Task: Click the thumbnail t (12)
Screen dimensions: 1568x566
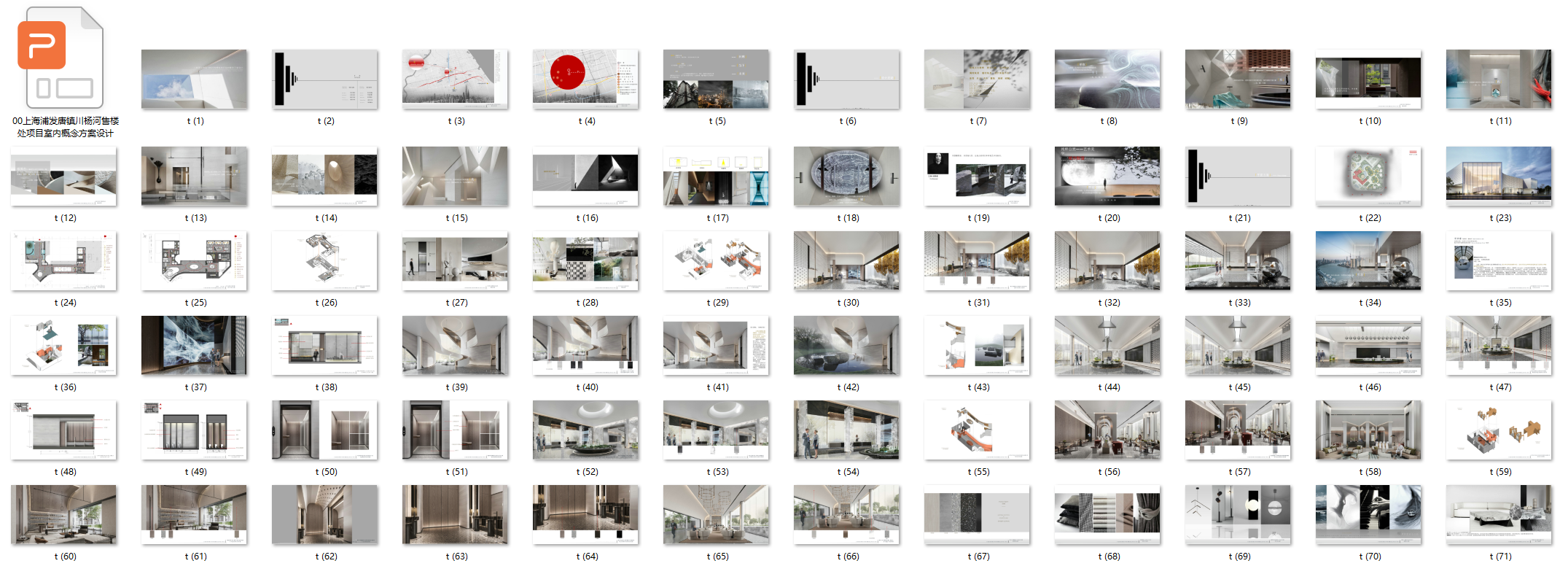Action: pyautogui.click(x=63, y=177)
